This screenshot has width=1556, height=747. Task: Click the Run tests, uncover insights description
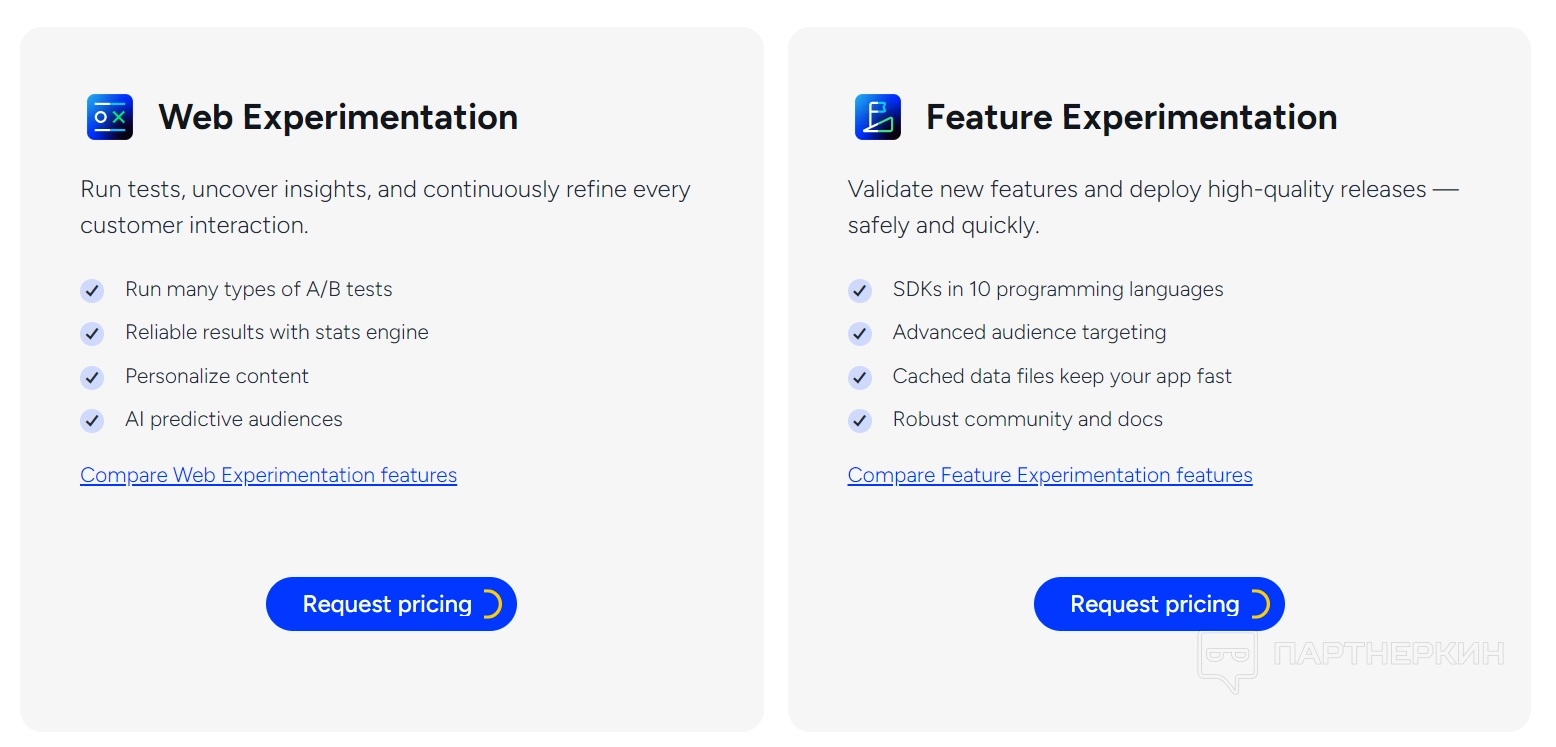(385, 207)
